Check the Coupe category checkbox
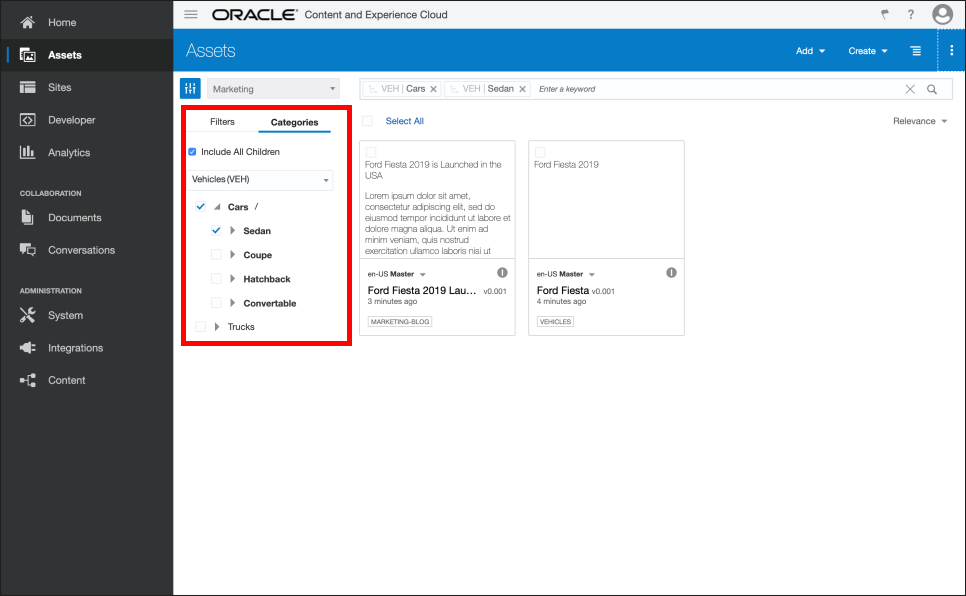Screen dimensions: 966x596 coord(216,255)
